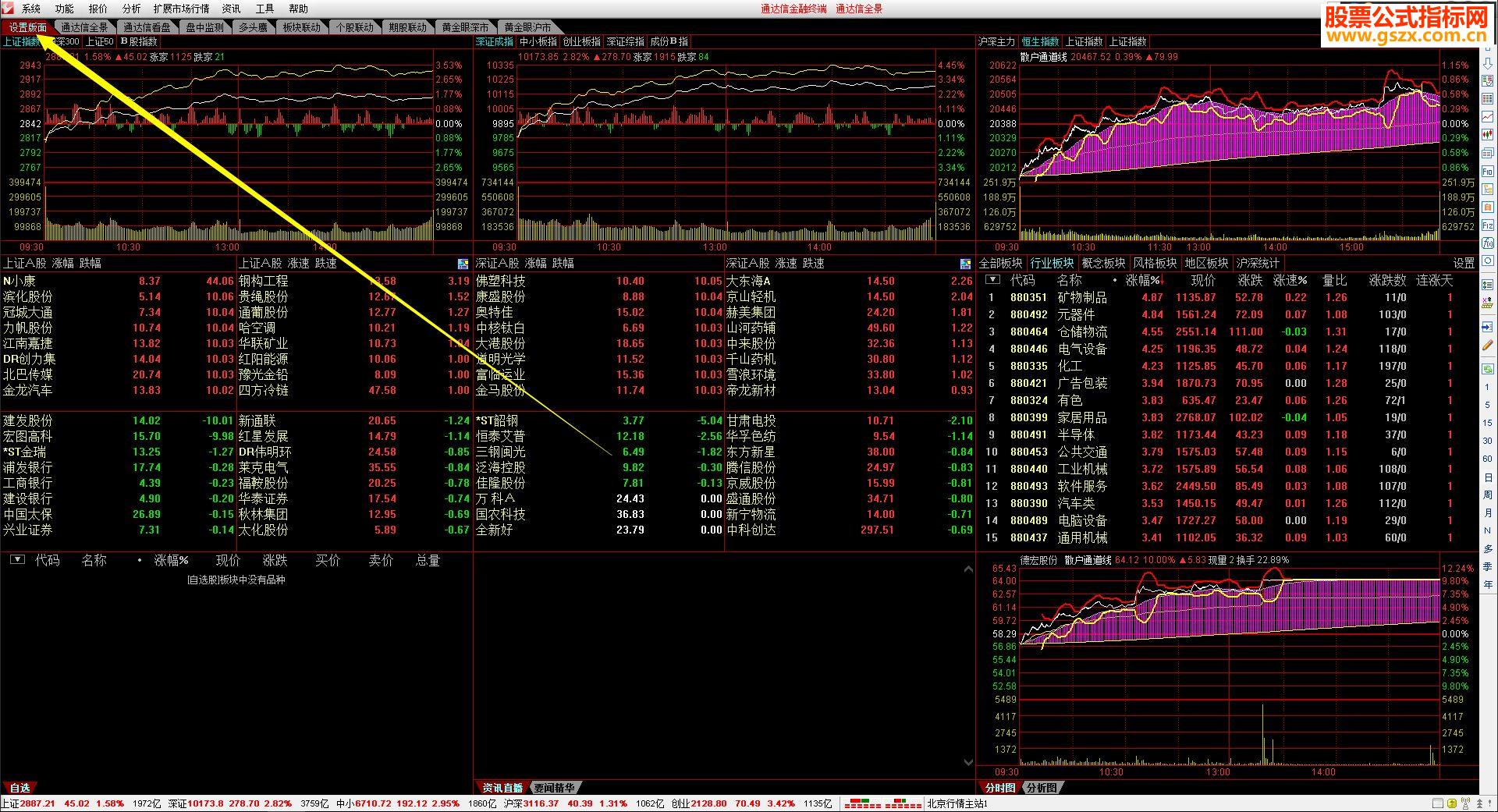
Task: Click the 设置 button above sector table
Action: click(1464, 264)
